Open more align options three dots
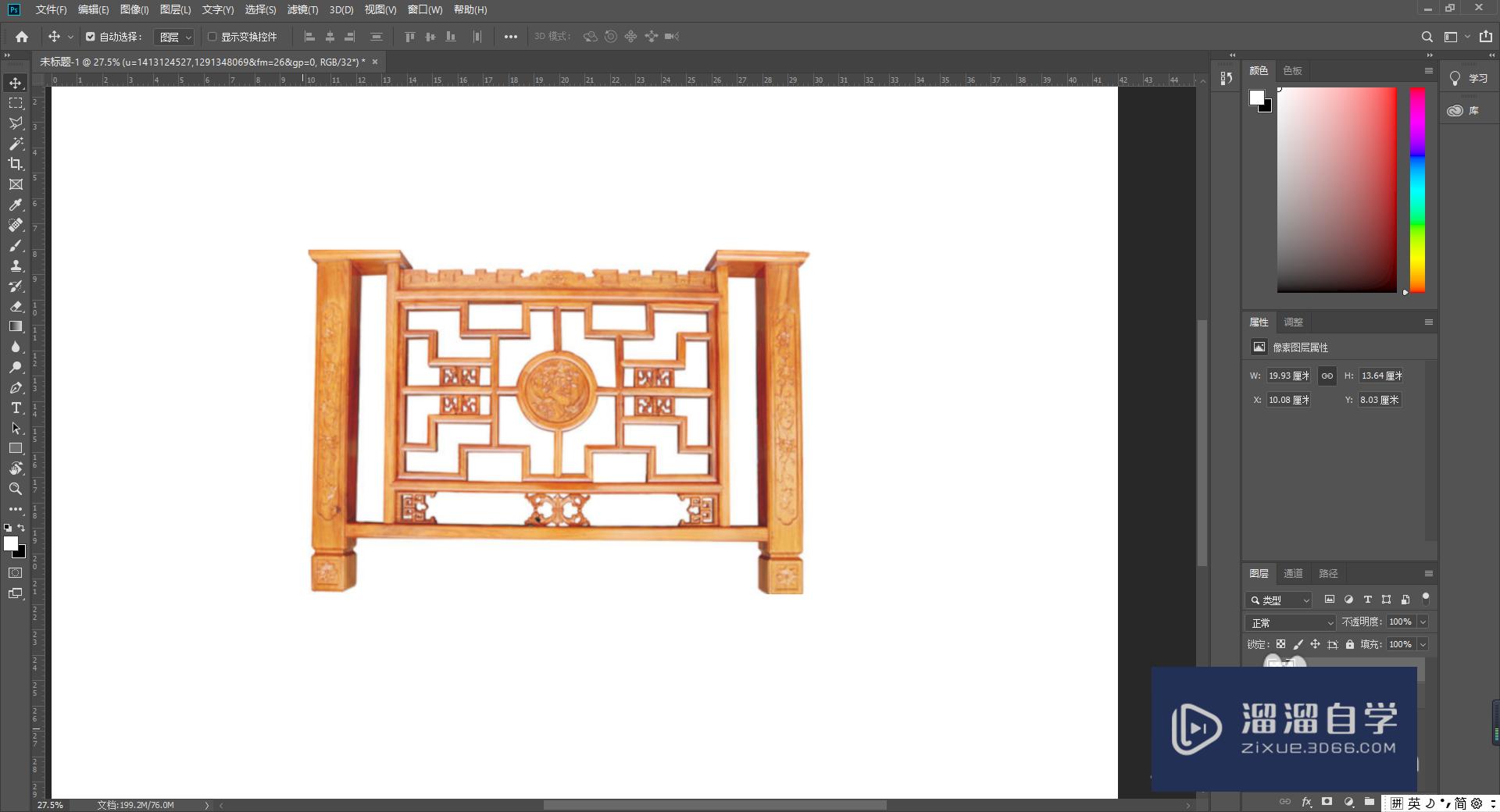 (510, 37)
